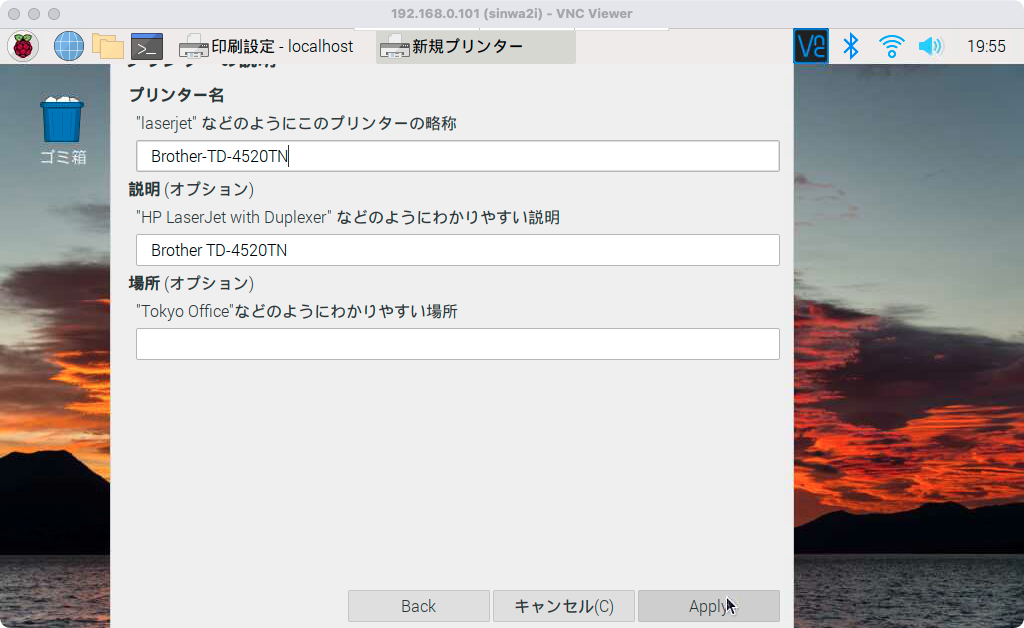Switch to 新規プリンター taskbar window
Viewport: 1024px width, 628px height.
[475, 47]
